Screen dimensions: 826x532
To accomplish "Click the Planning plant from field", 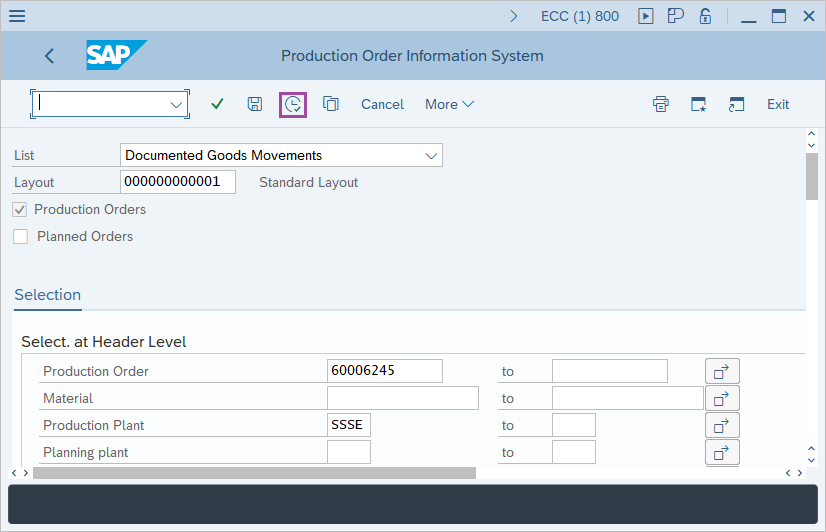I will pyautogui.click(x=349, y=452).
